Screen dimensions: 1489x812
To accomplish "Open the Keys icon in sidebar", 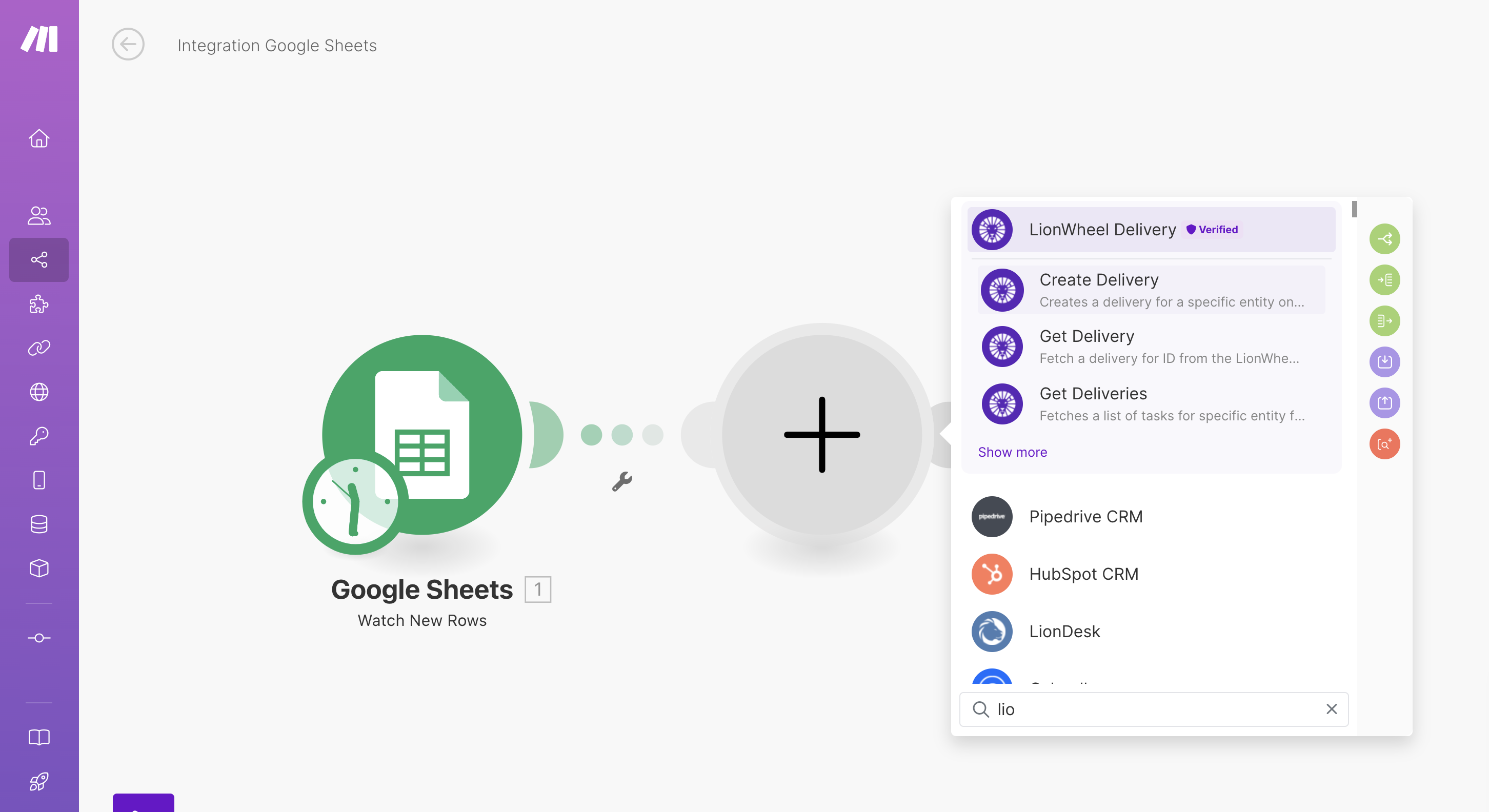I will point(39,436).
